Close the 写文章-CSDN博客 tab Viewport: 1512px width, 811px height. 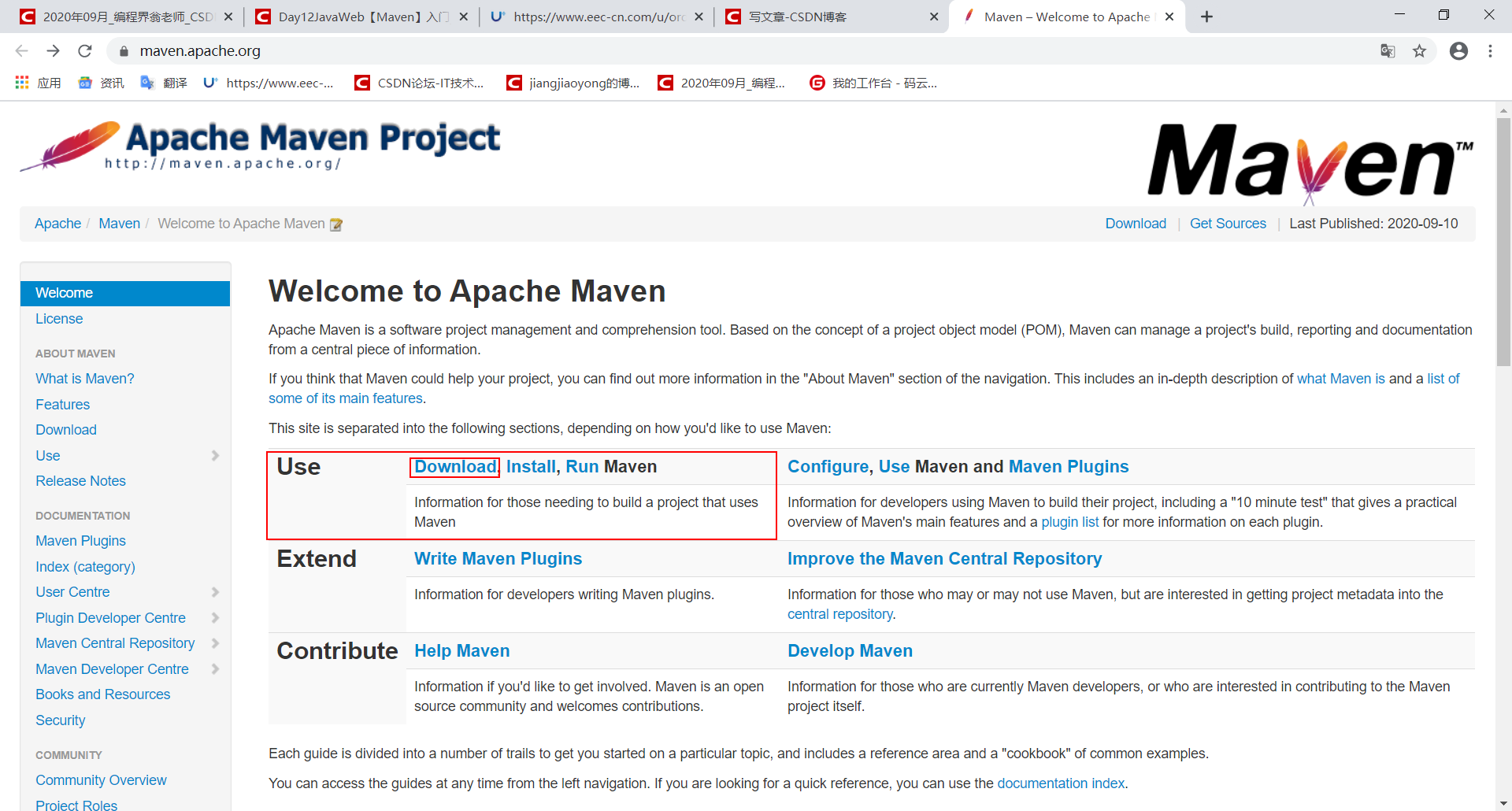click(x=934, y=17)
